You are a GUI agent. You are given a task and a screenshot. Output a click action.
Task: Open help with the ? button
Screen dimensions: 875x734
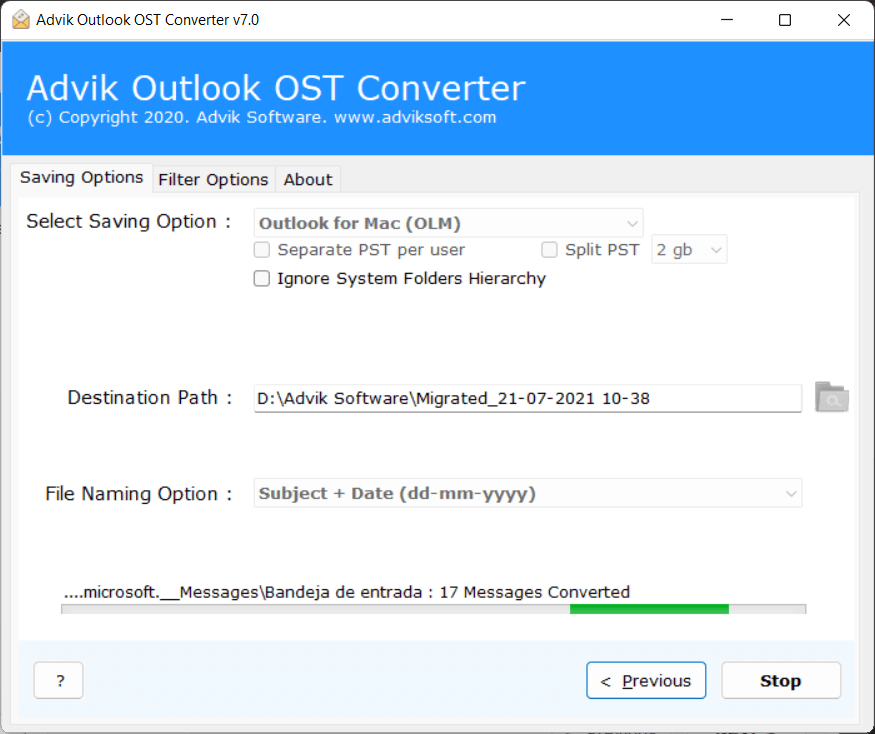59,680
